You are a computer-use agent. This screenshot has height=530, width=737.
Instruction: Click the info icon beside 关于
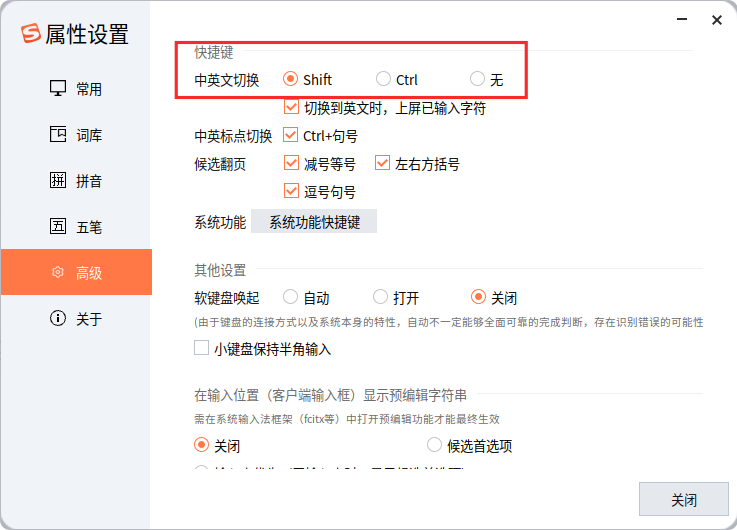(58, 318)
